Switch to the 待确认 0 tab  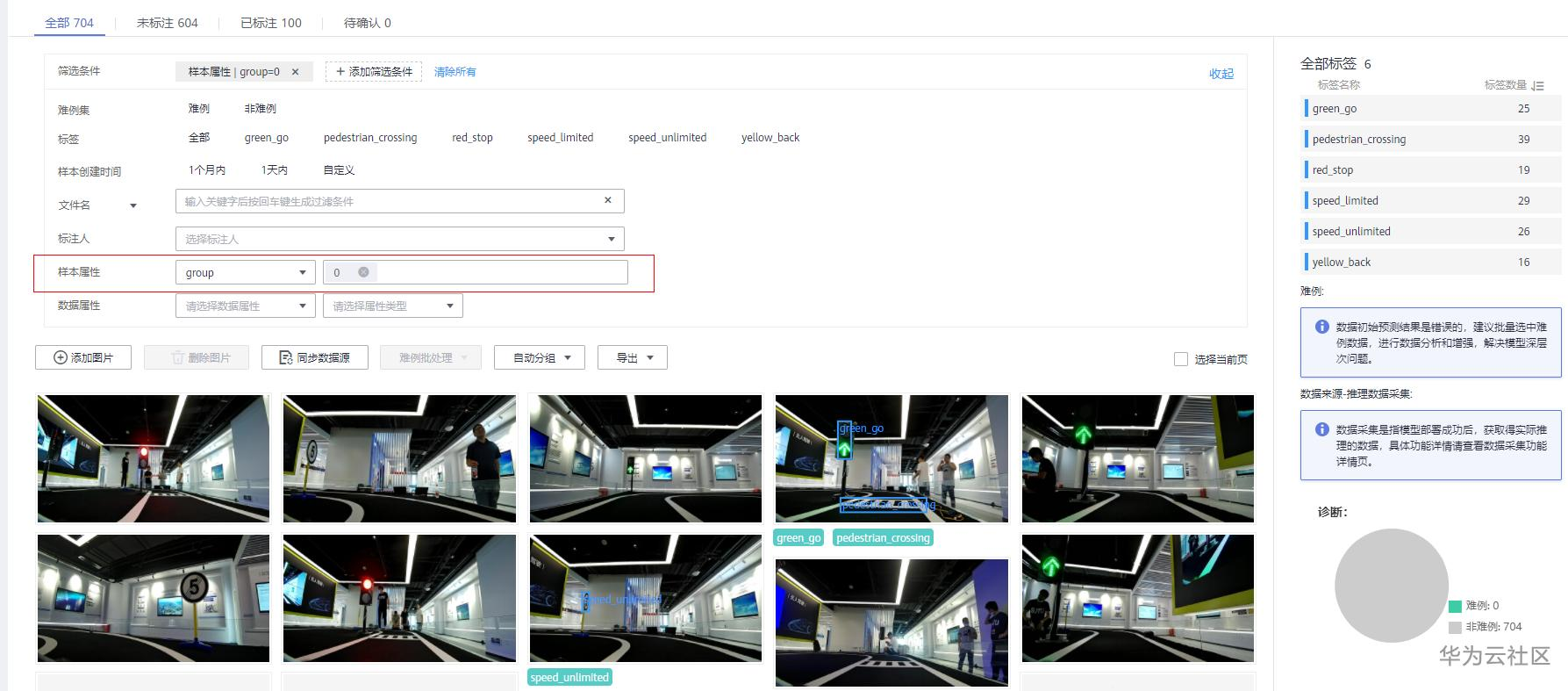368,23
